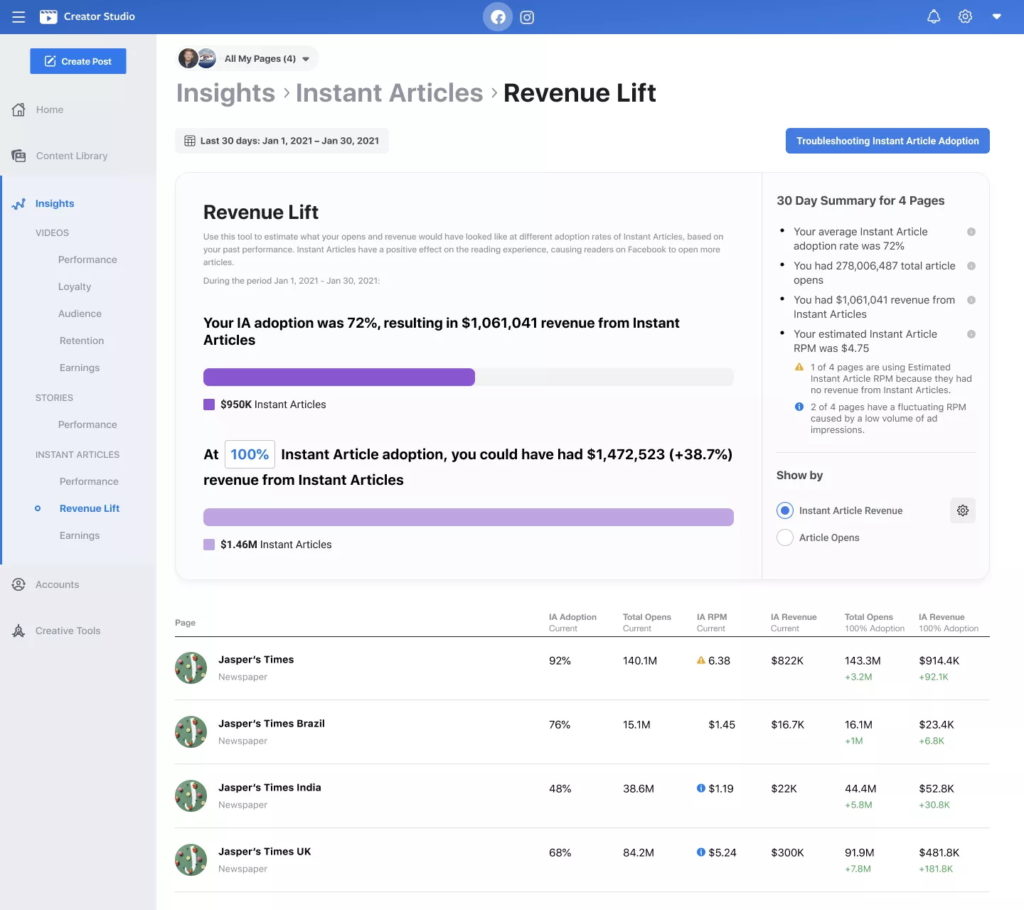
Task: Open Troubleshooting Instant Article Adoption
Action: [887, 140]
